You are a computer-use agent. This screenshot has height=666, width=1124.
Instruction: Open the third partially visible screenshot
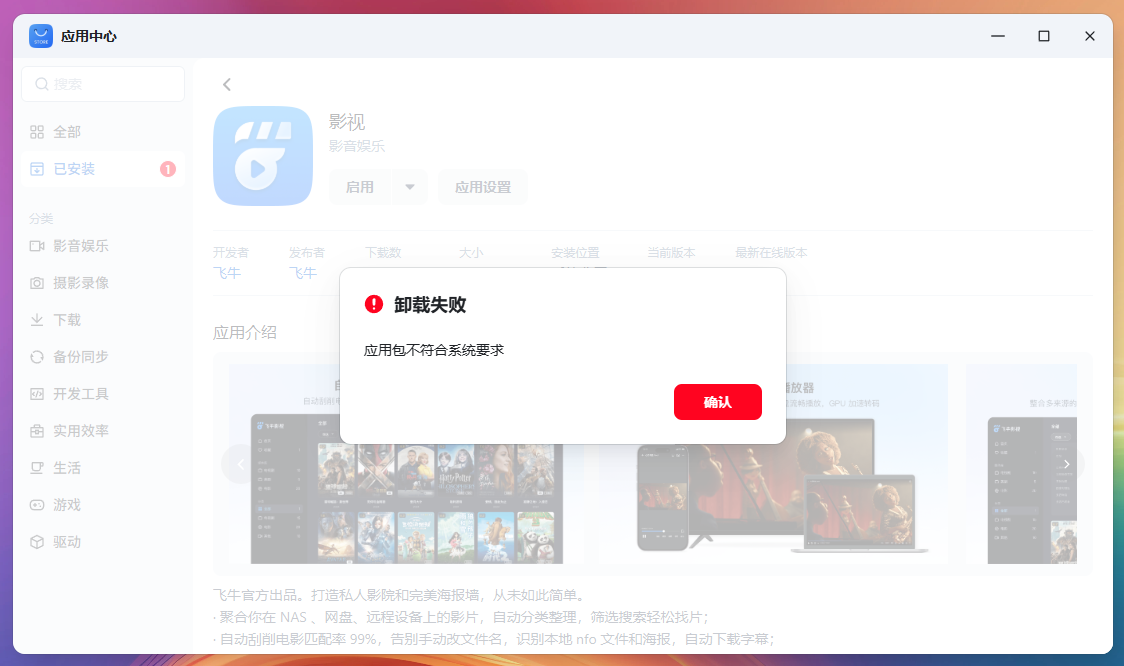1021,464
